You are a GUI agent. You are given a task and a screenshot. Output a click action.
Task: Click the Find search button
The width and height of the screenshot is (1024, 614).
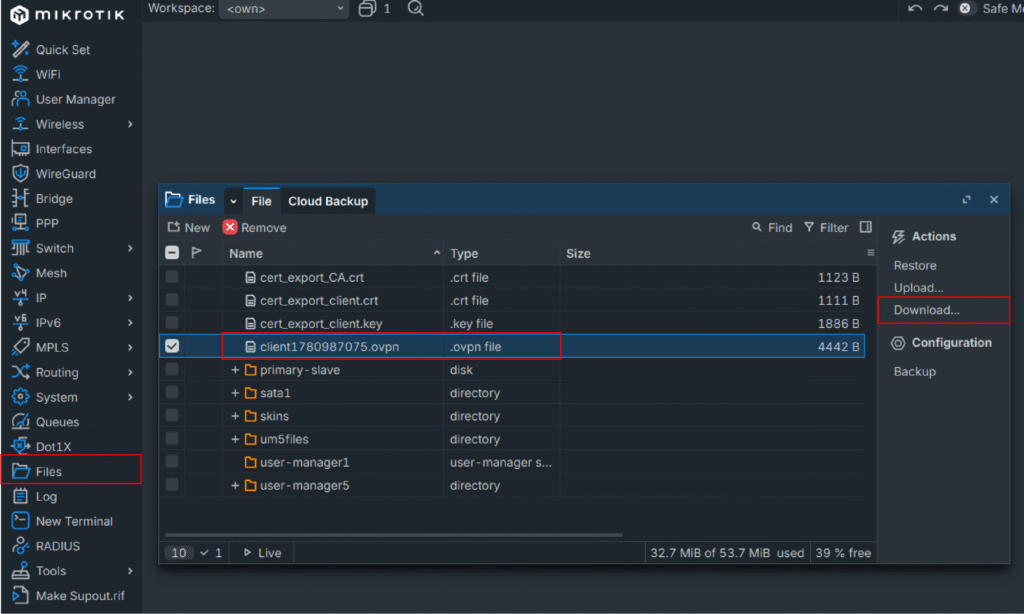pos(772,227)
